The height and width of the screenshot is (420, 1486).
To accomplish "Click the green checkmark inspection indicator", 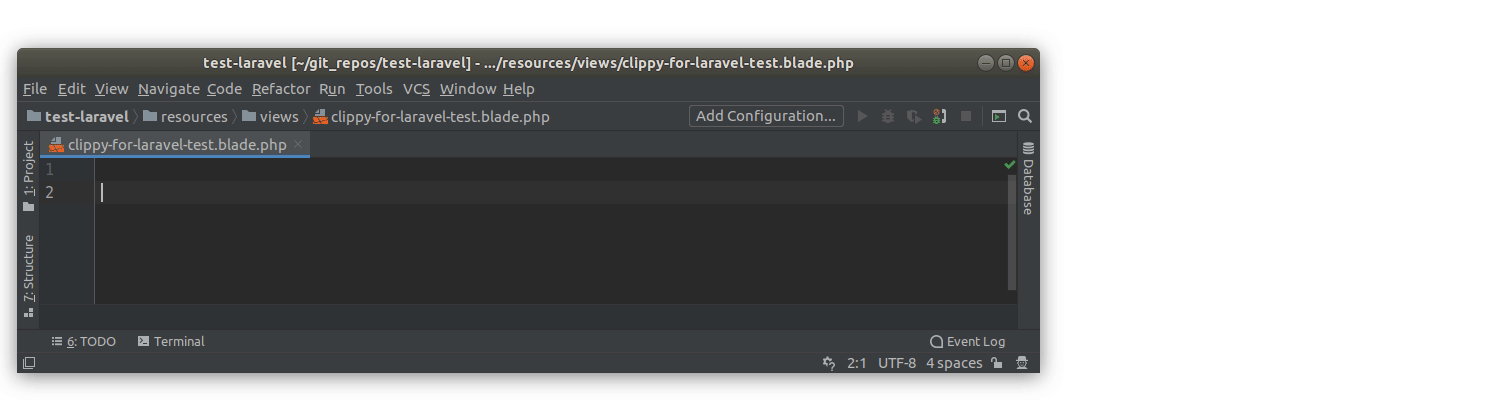I will pos(1009,165).
